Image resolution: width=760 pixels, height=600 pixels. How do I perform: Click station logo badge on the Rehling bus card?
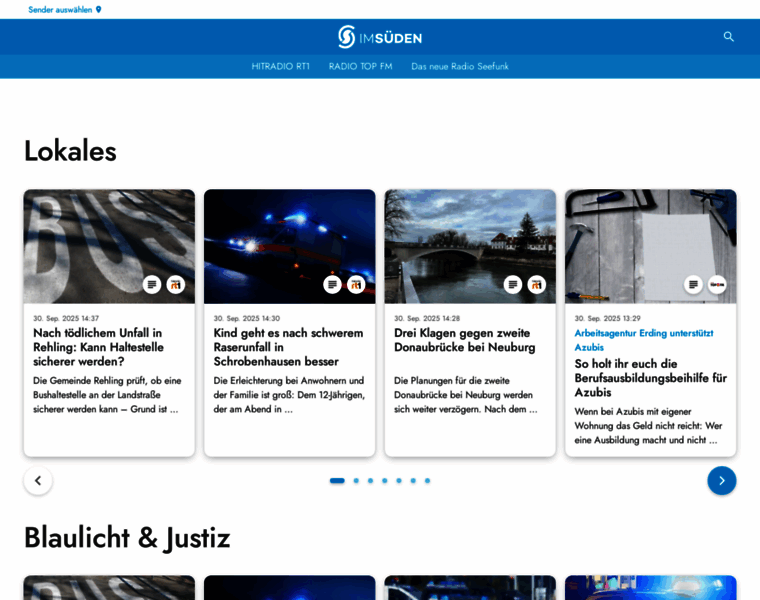pos(176,285)
